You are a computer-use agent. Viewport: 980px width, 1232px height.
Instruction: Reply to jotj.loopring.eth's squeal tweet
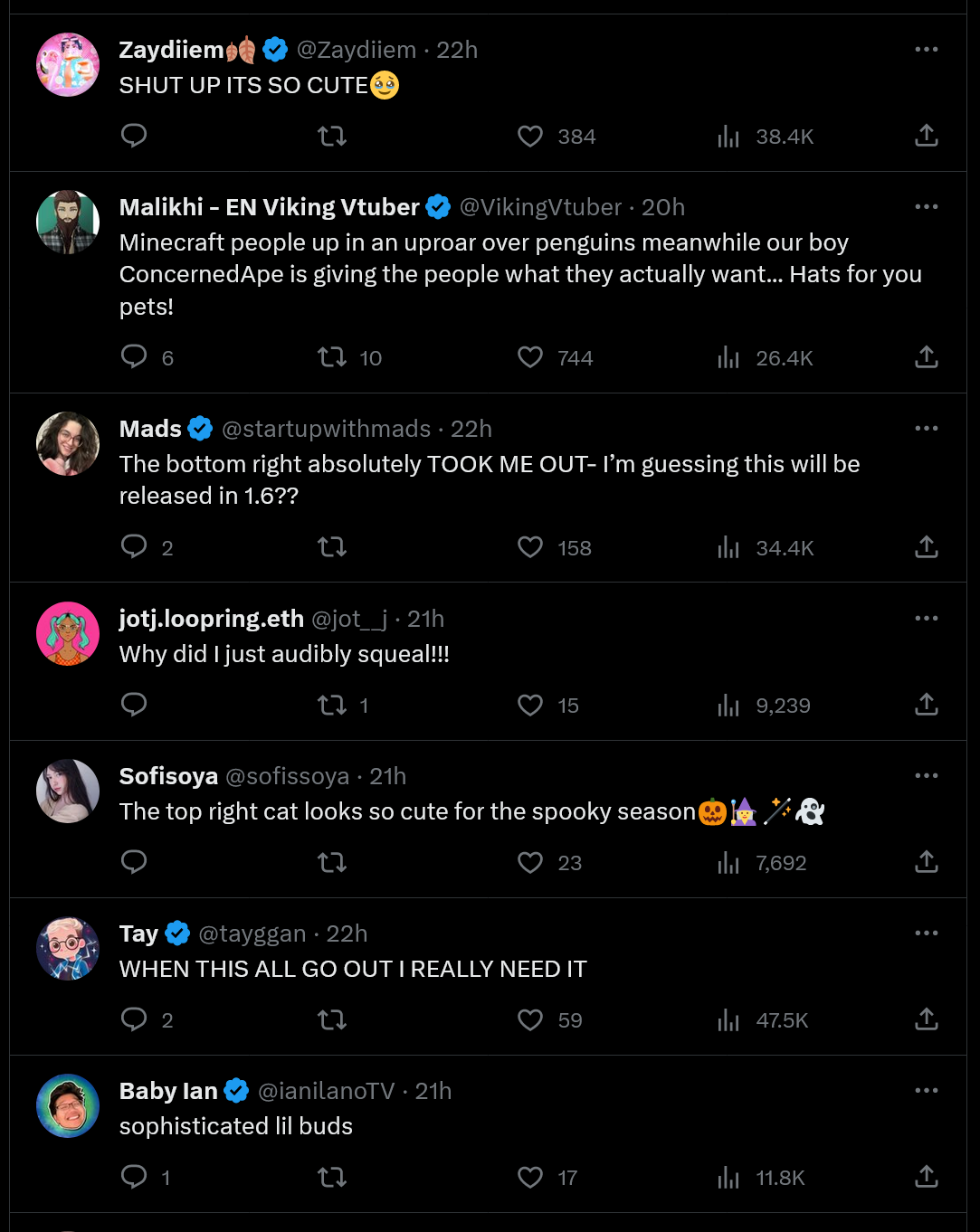(134, 705)
